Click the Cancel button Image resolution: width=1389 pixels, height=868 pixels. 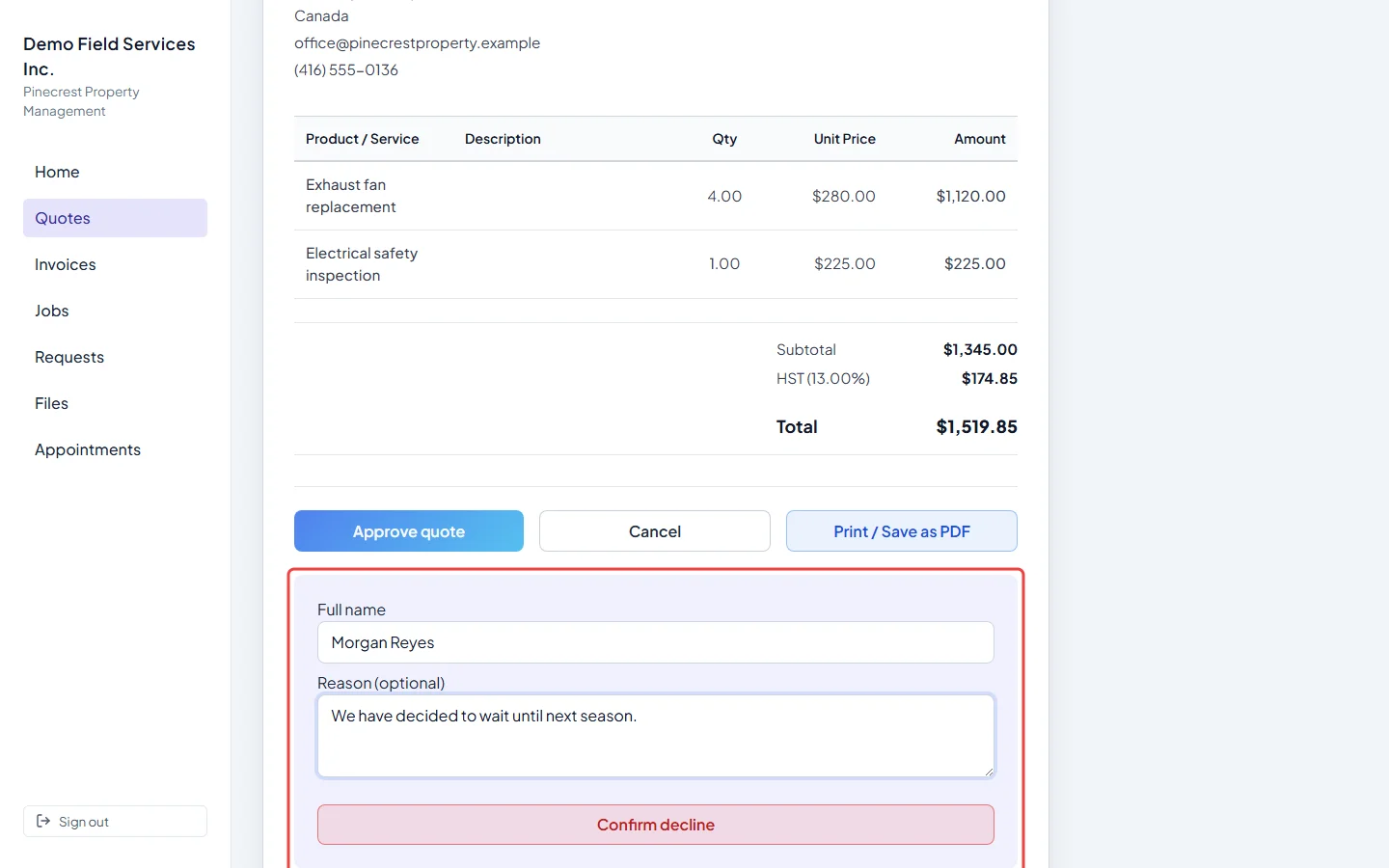[x=655, y=531]
